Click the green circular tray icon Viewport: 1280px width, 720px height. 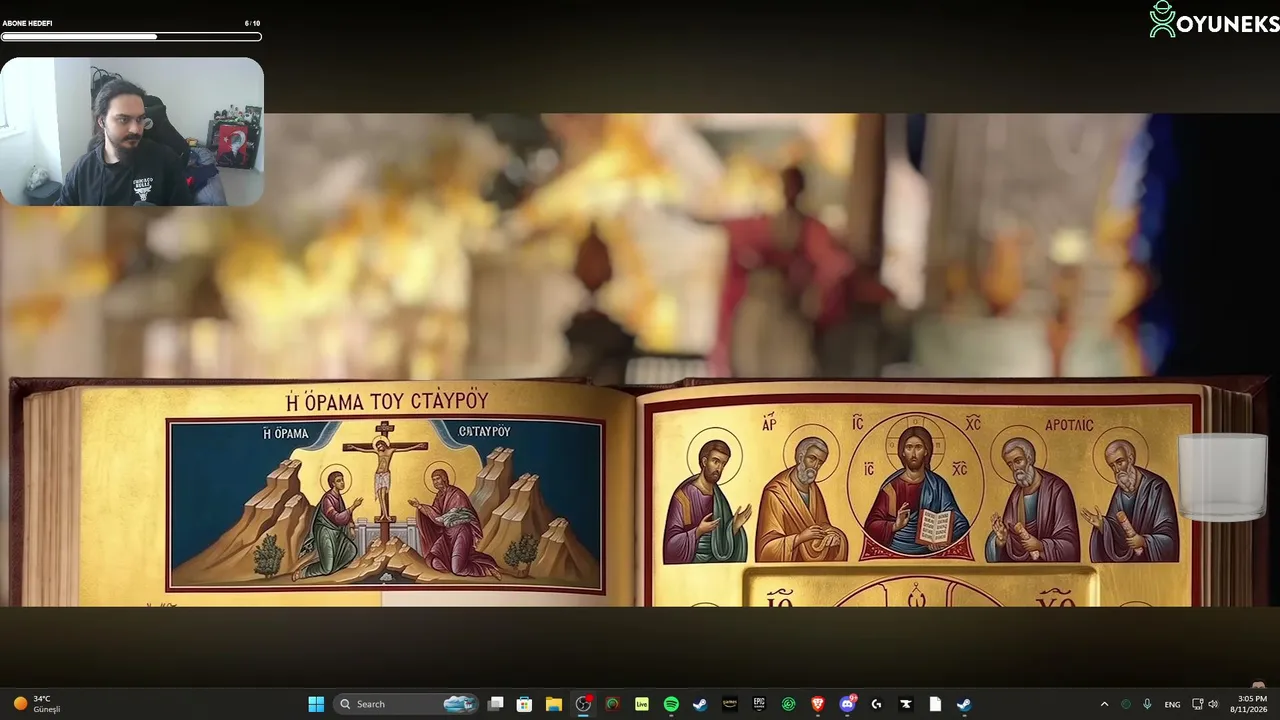1127,704
